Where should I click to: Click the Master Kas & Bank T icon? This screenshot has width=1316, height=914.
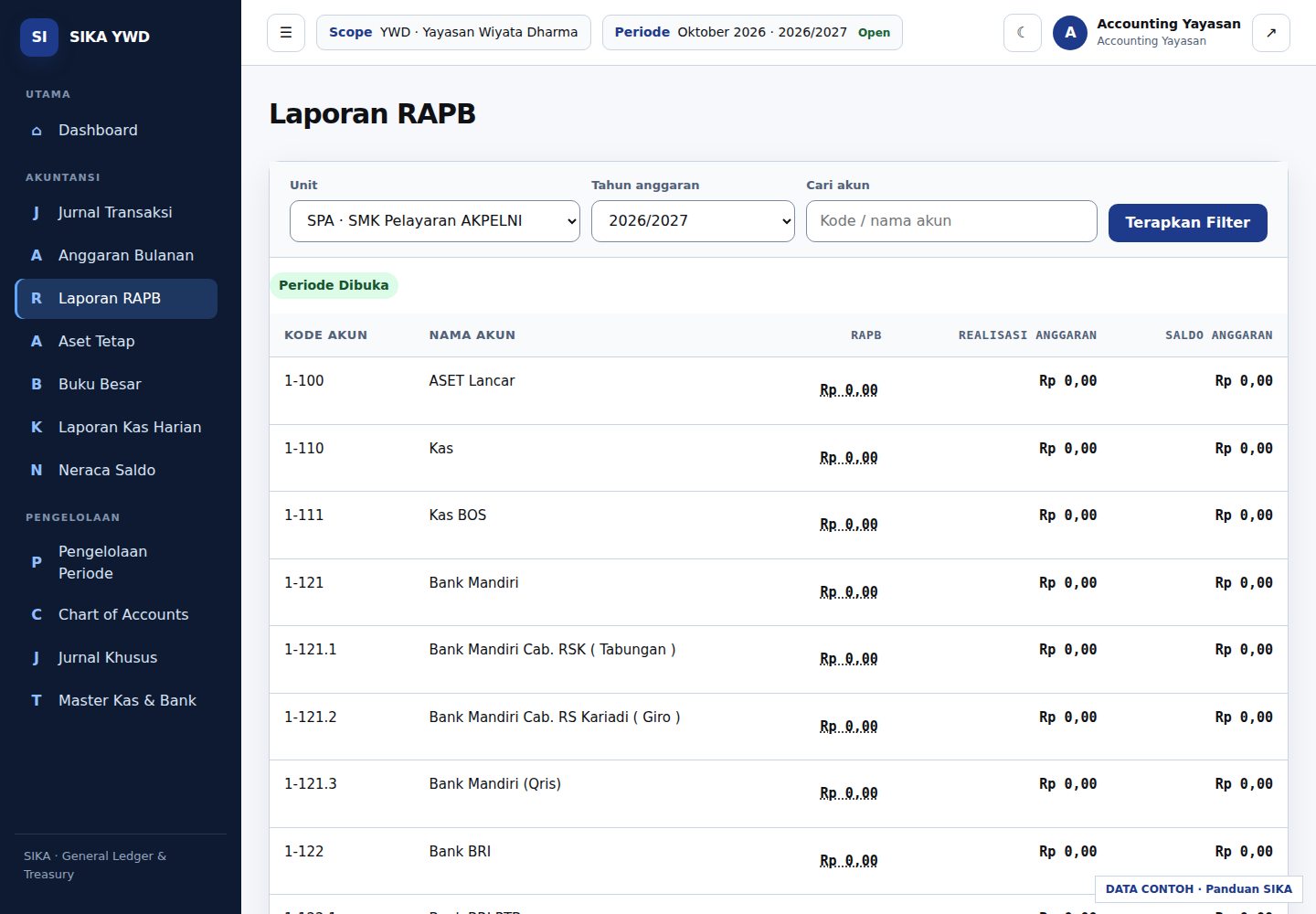tap(37, 701)
